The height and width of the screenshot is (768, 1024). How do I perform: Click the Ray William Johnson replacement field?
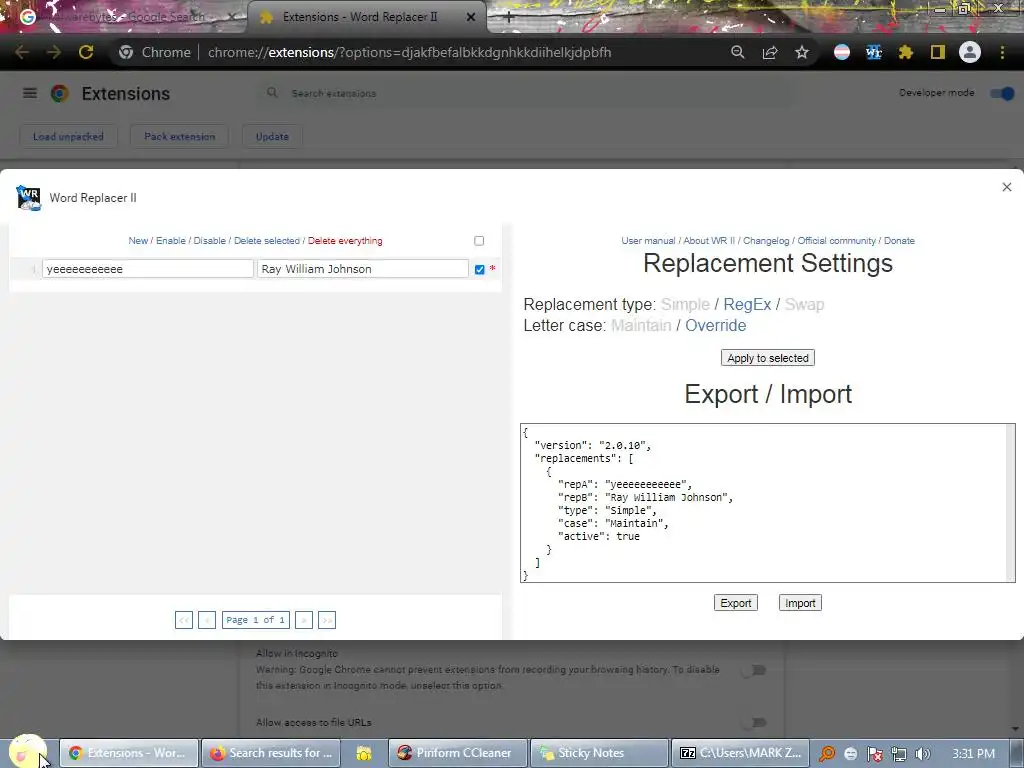tap(362, 269)
